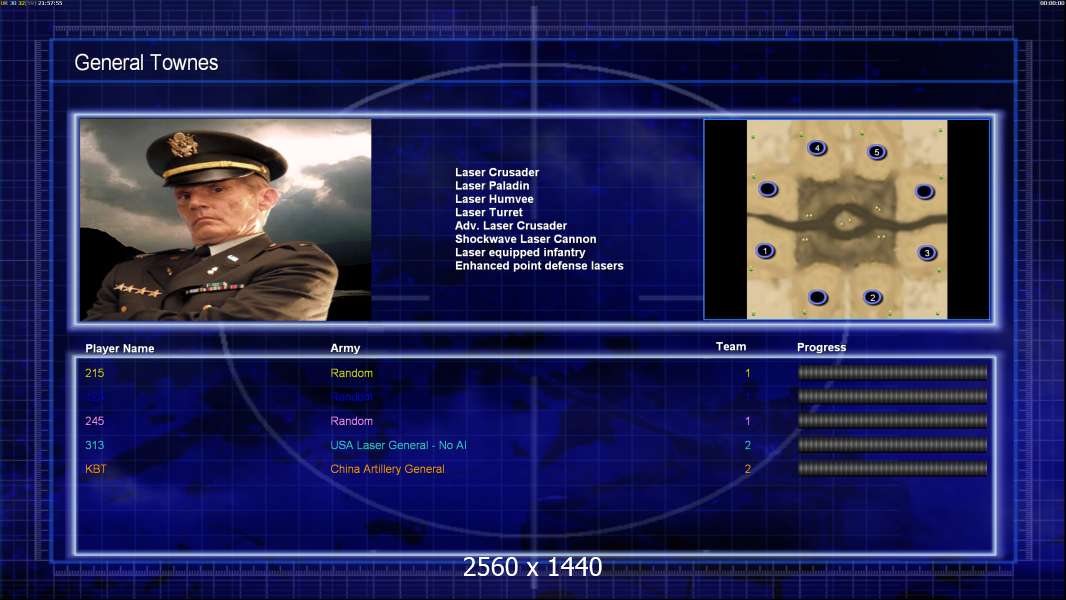Select player name 245
This screenshot has height=600, width=1066.
coord(94,421)
